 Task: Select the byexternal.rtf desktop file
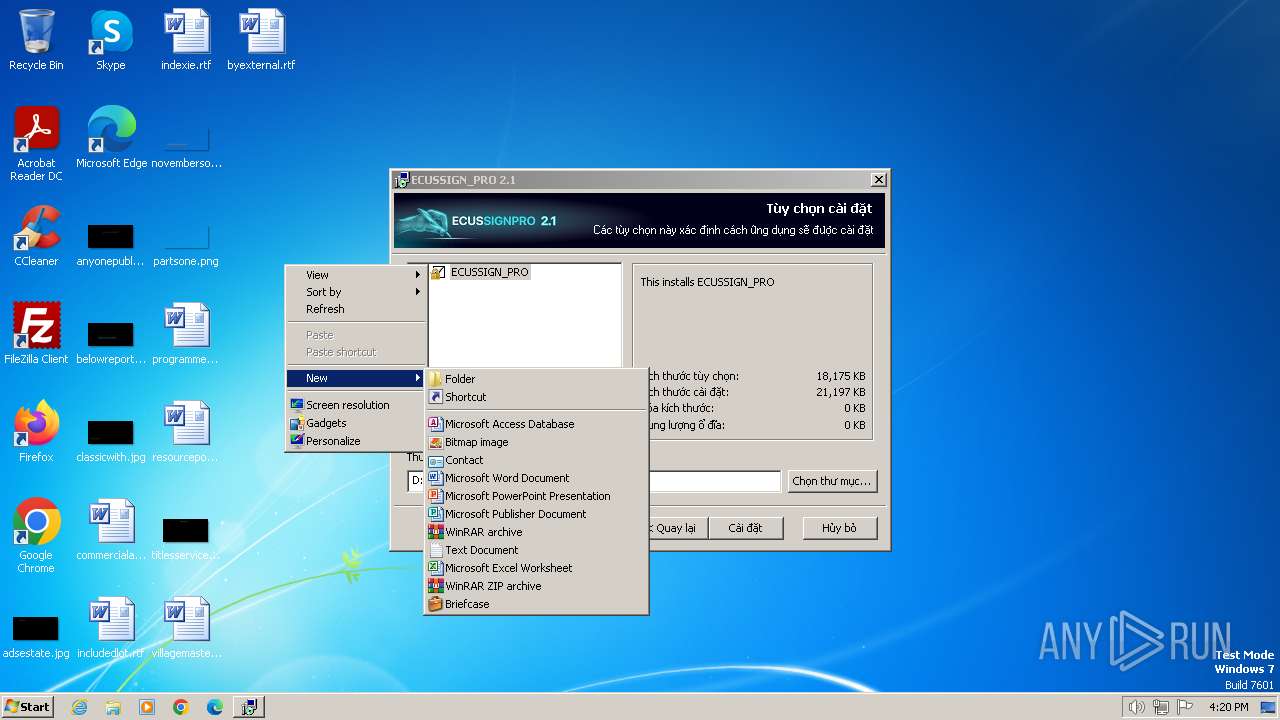click(x=261, y=41)
